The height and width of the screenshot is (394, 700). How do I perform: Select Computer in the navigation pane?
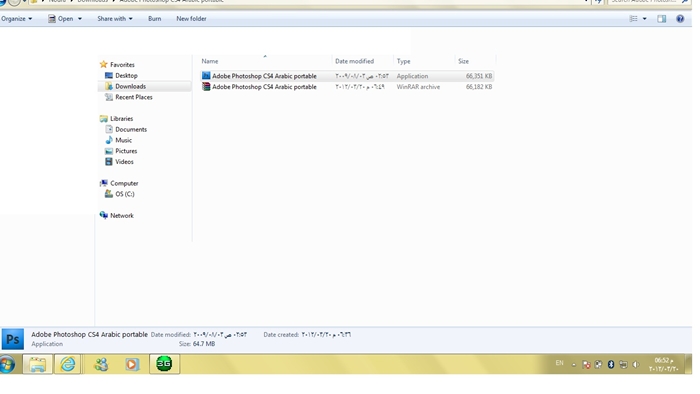pos(124,183)
